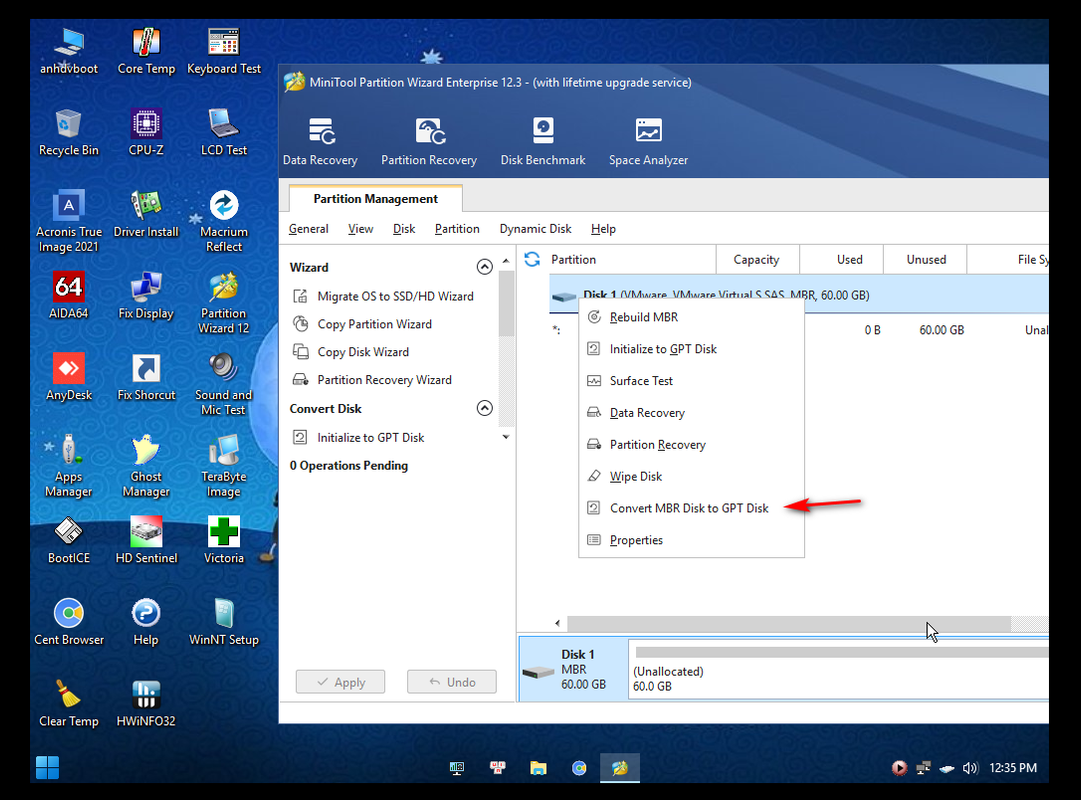Click the volume icon in system tray
Image resolution: width=1081 pixels, height=800 pixels.
coord(970,768)
